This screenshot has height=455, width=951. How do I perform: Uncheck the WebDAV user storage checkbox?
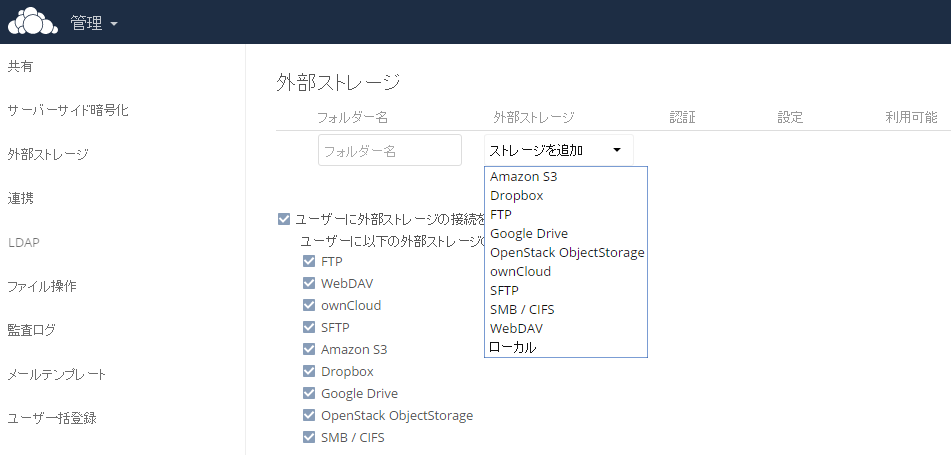[309, 283]
